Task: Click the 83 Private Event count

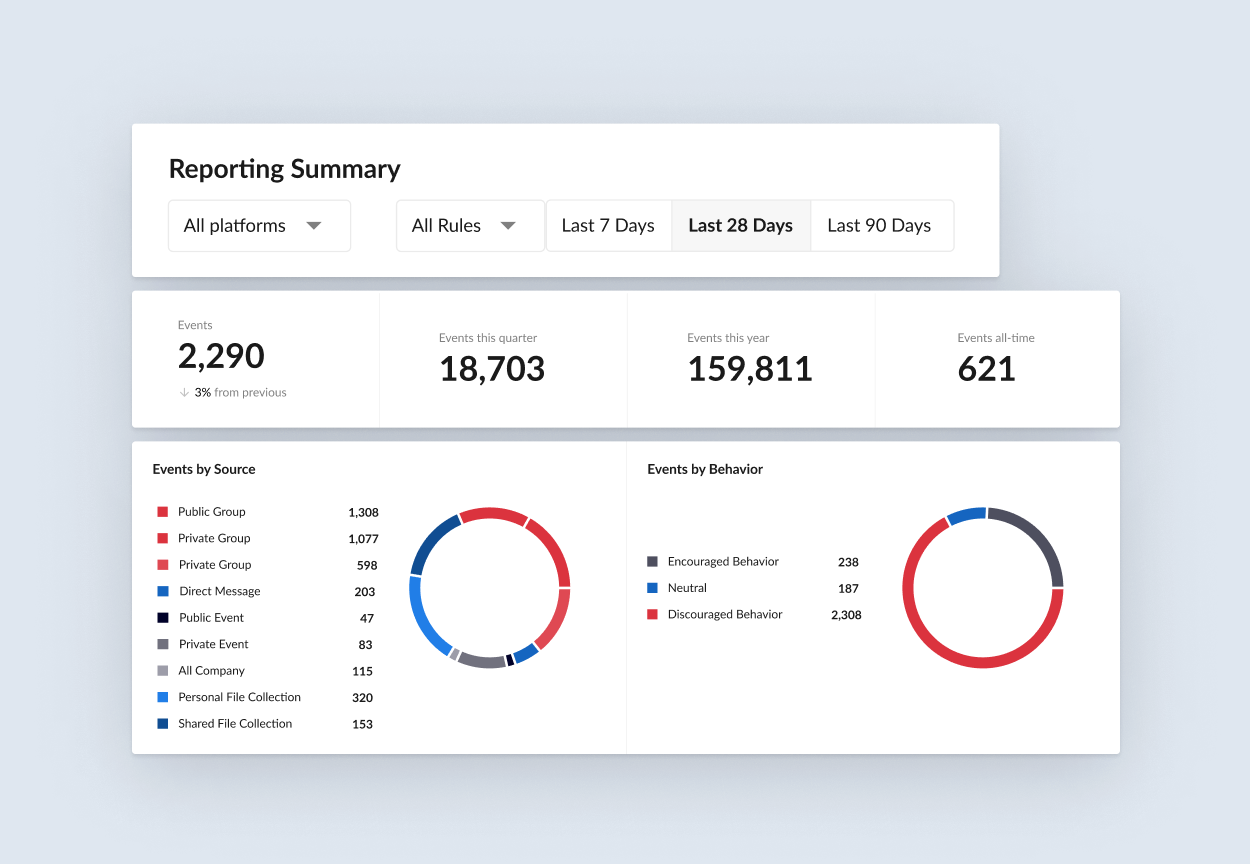Action: coord(365,645)
